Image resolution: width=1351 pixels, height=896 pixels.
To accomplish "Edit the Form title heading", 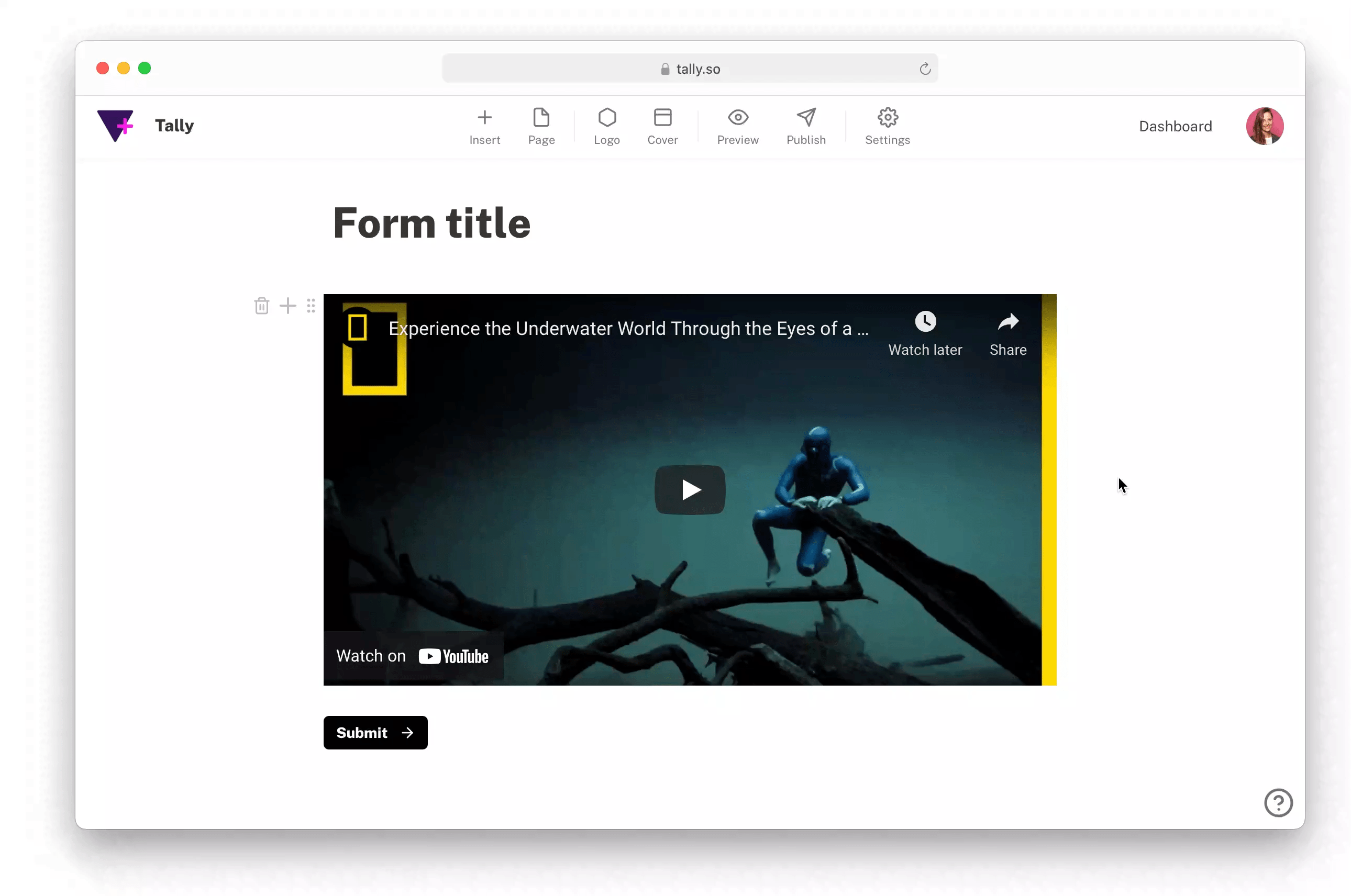I will 431,223.
